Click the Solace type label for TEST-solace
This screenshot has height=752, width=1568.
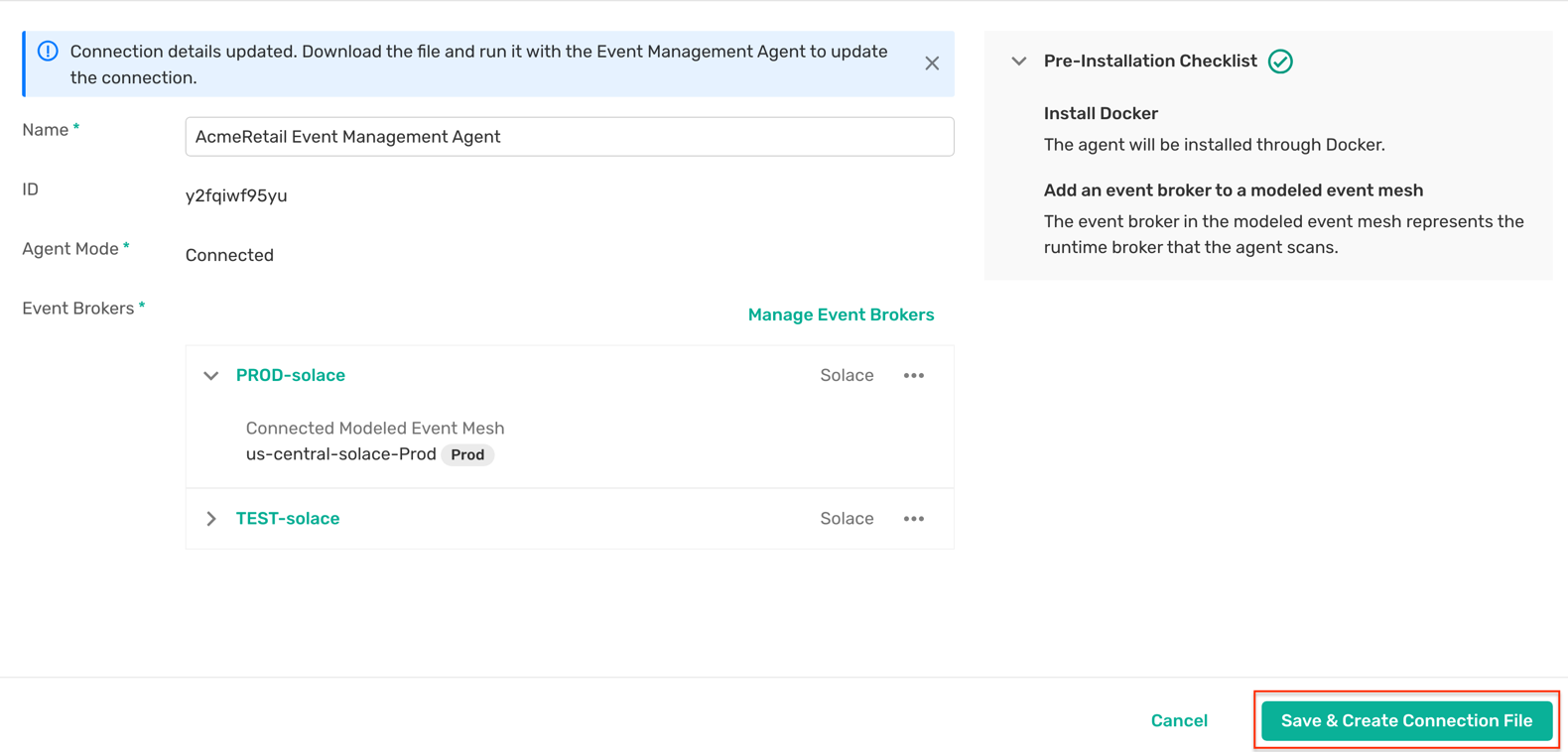[847, 519]
